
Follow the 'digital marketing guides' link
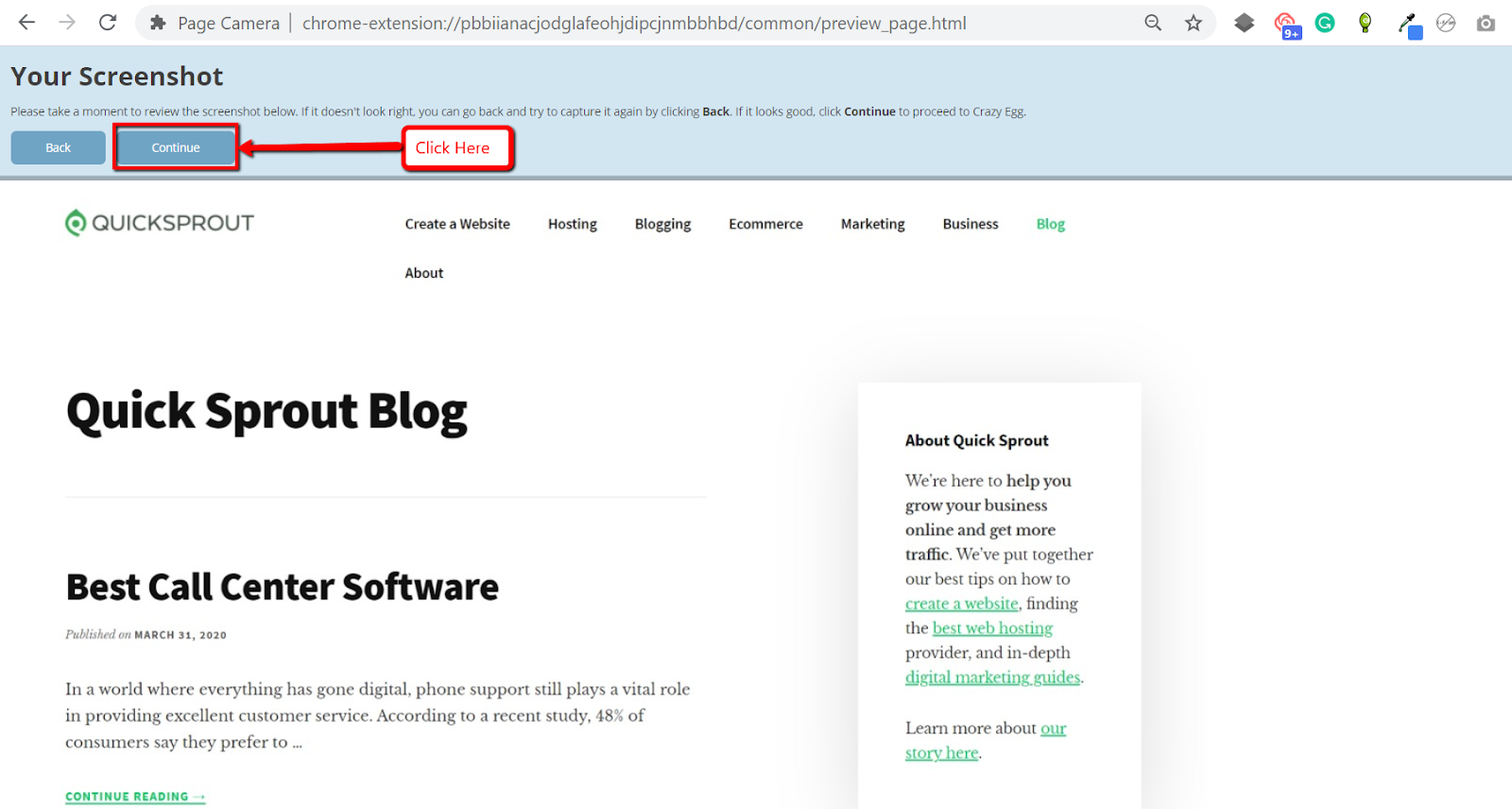click(992, 678)
